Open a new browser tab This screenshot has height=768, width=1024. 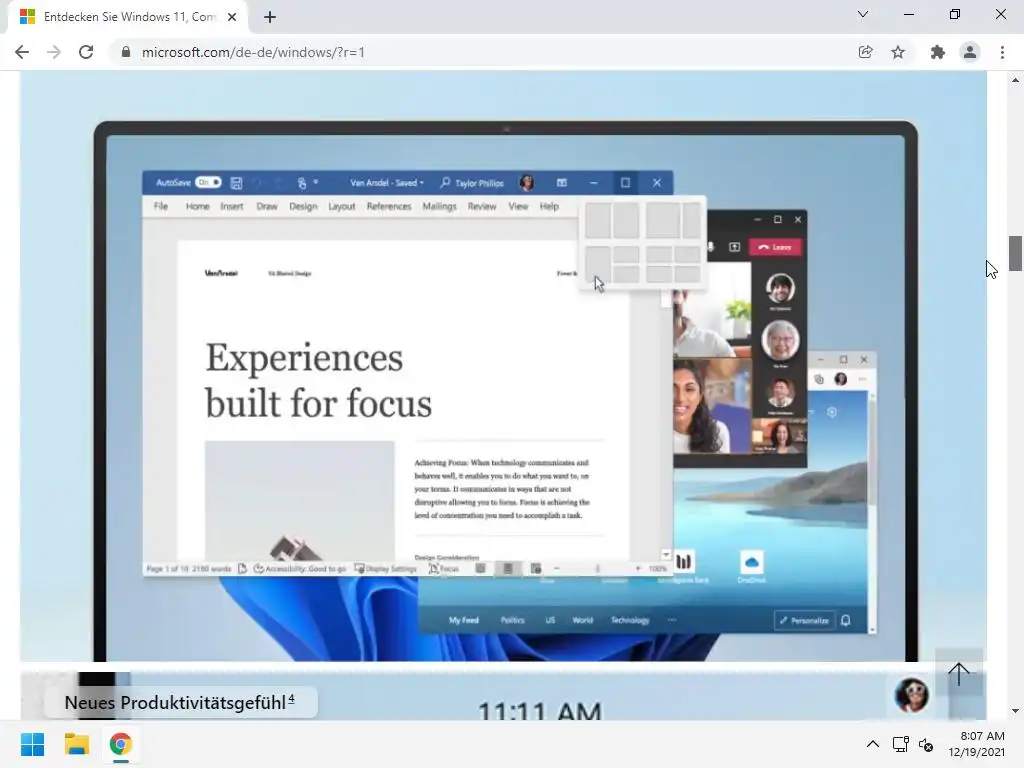click(270, 17)
